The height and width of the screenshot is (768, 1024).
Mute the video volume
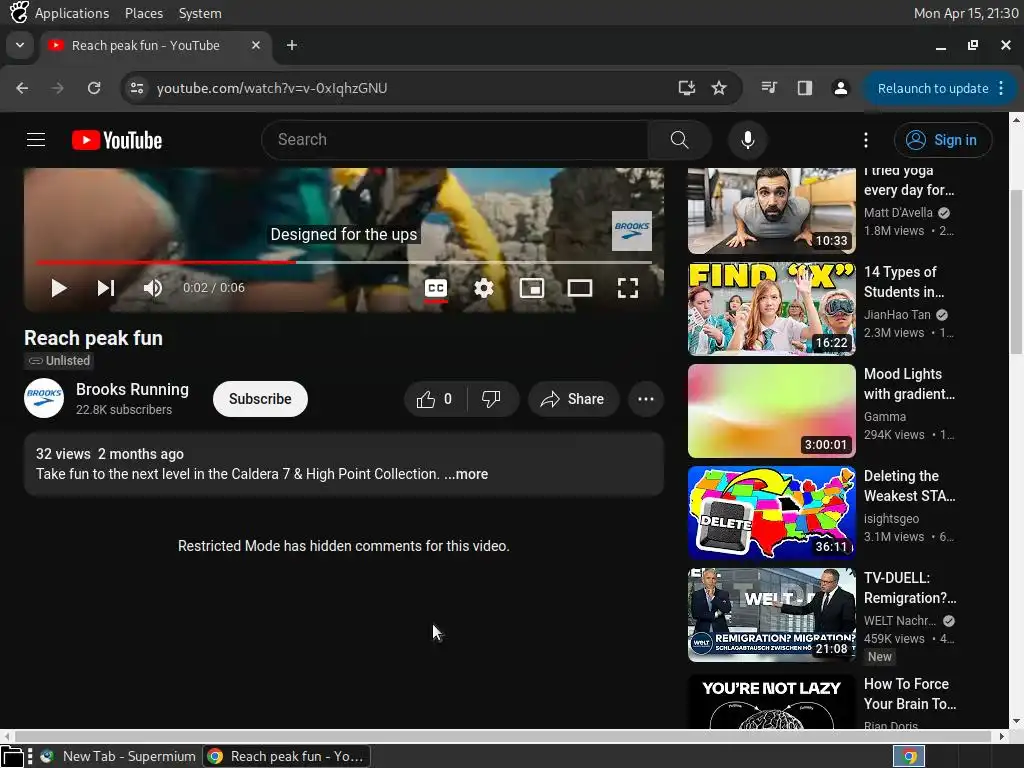click(x=153, y=288)
